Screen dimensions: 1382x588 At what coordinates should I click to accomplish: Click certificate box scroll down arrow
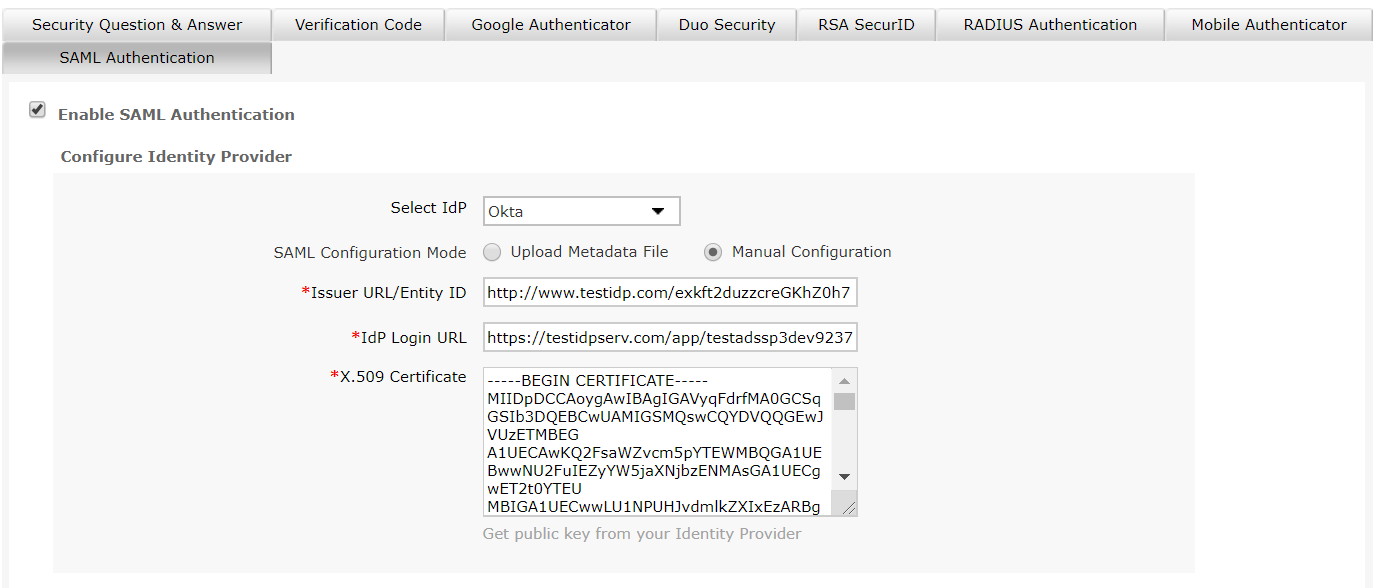[844, 477]
